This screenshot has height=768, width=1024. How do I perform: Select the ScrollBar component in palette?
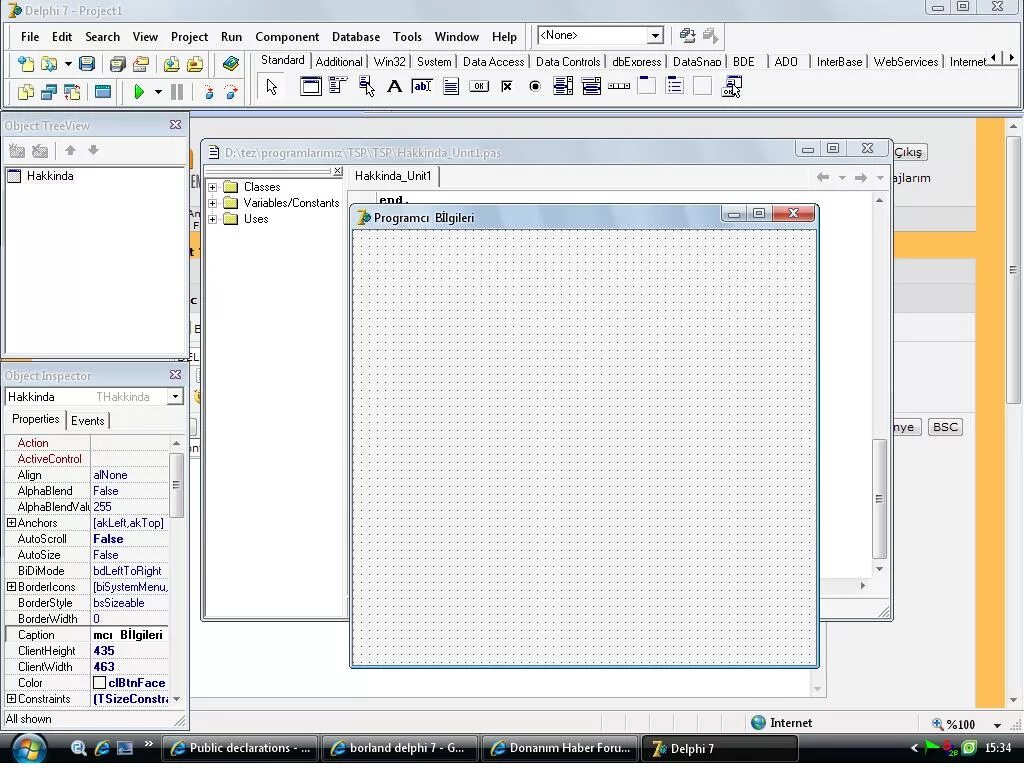coord(619,86)
